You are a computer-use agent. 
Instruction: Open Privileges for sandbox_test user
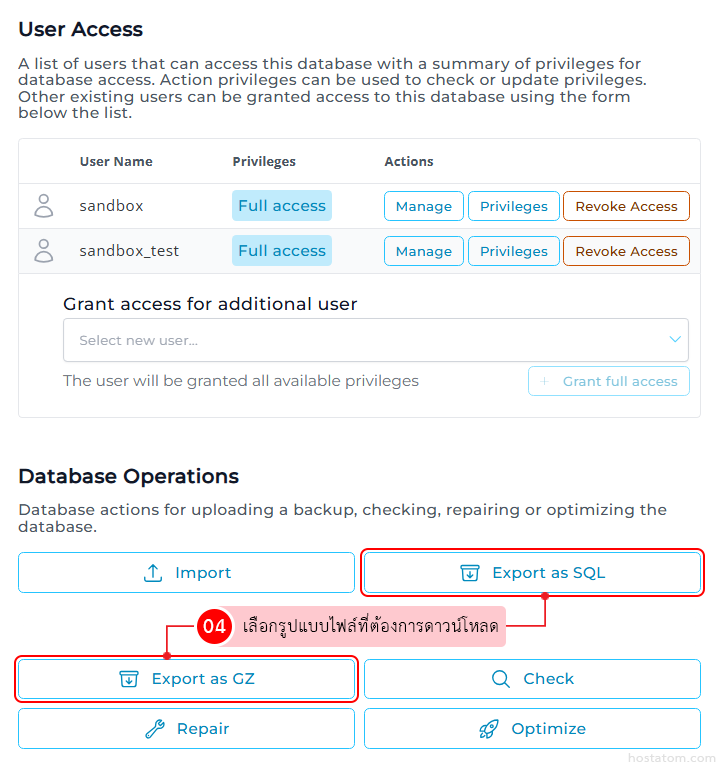point(514,251)
